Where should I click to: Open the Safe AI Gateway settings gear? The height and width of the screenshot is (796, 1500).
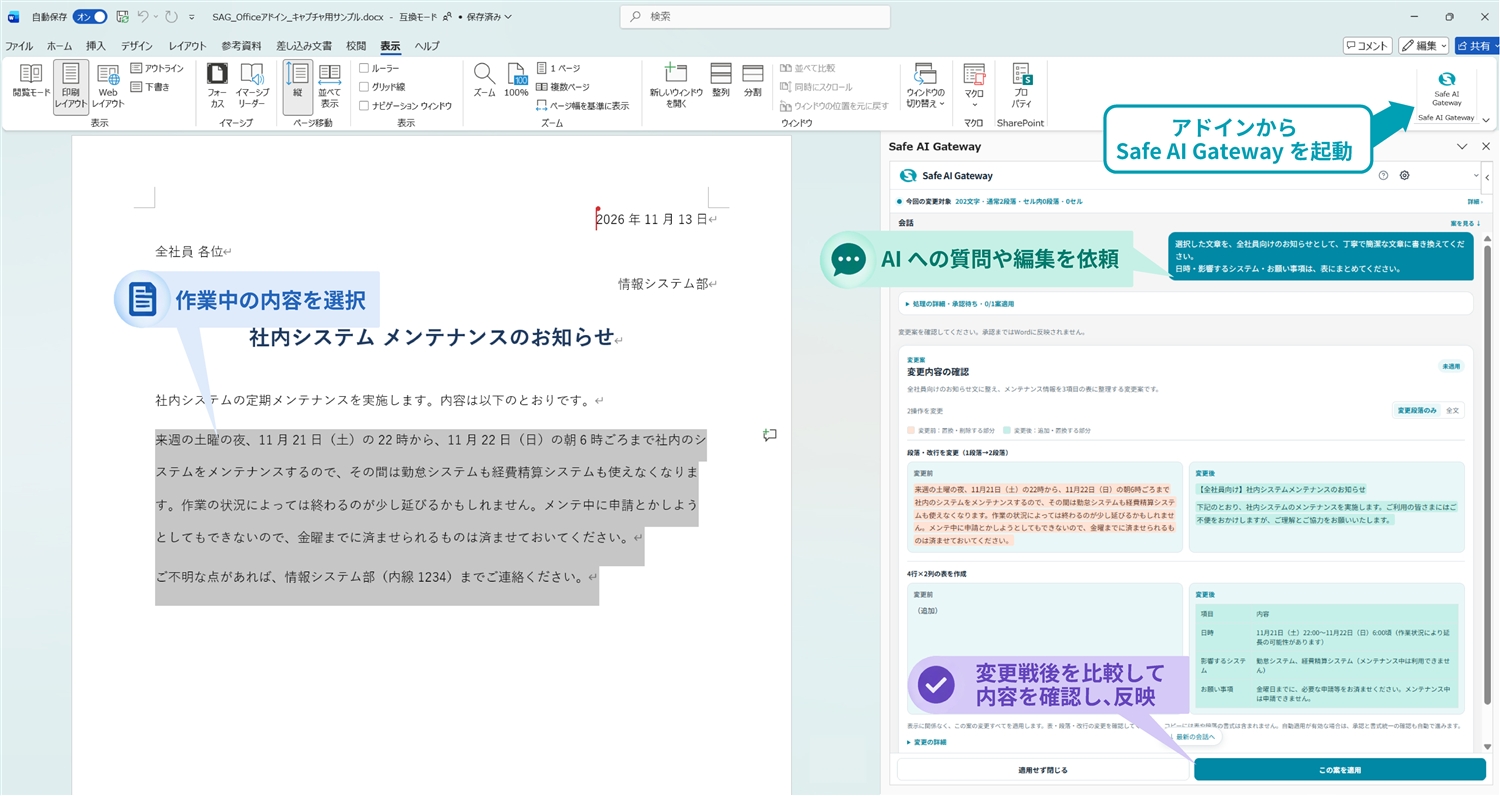coord(1405,175)
